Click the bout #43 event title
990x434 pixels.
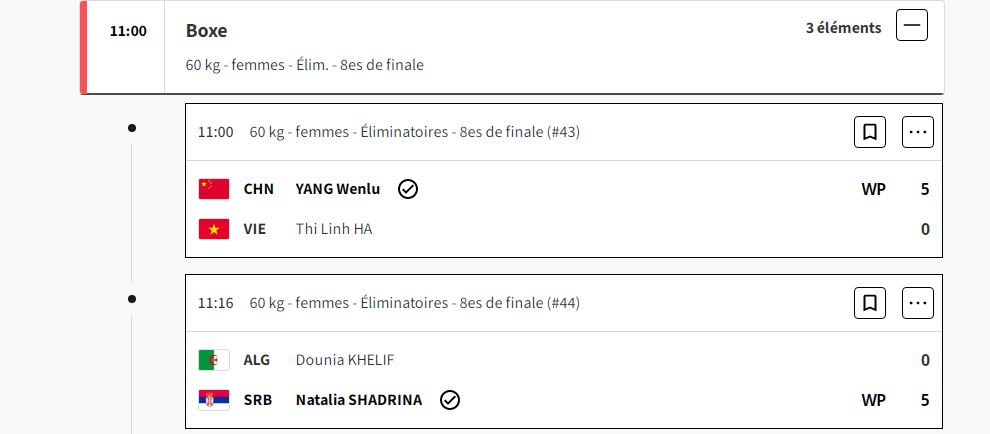[414, 132]
